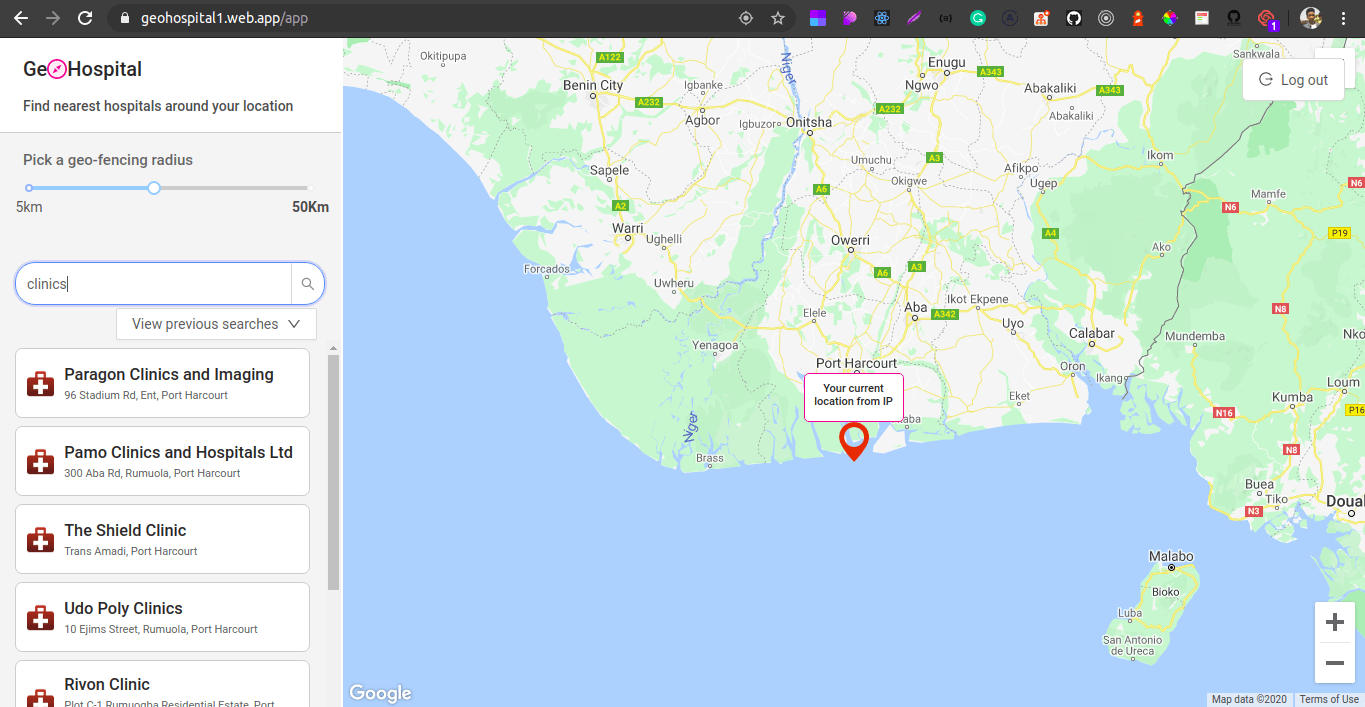Click Yenagoa label on map
Image resolution: width=1365 pixels, height=707 pixels.
715,346
